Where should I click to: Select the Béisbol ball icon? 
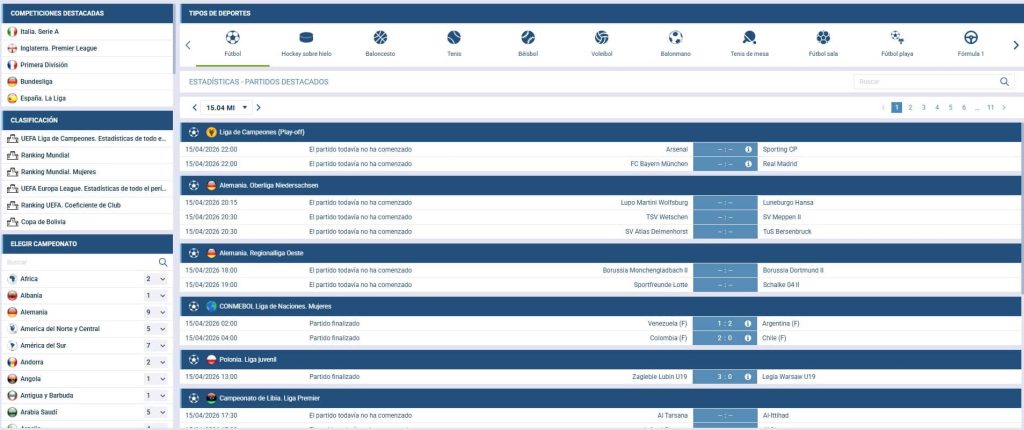click(x=528, y=37)
